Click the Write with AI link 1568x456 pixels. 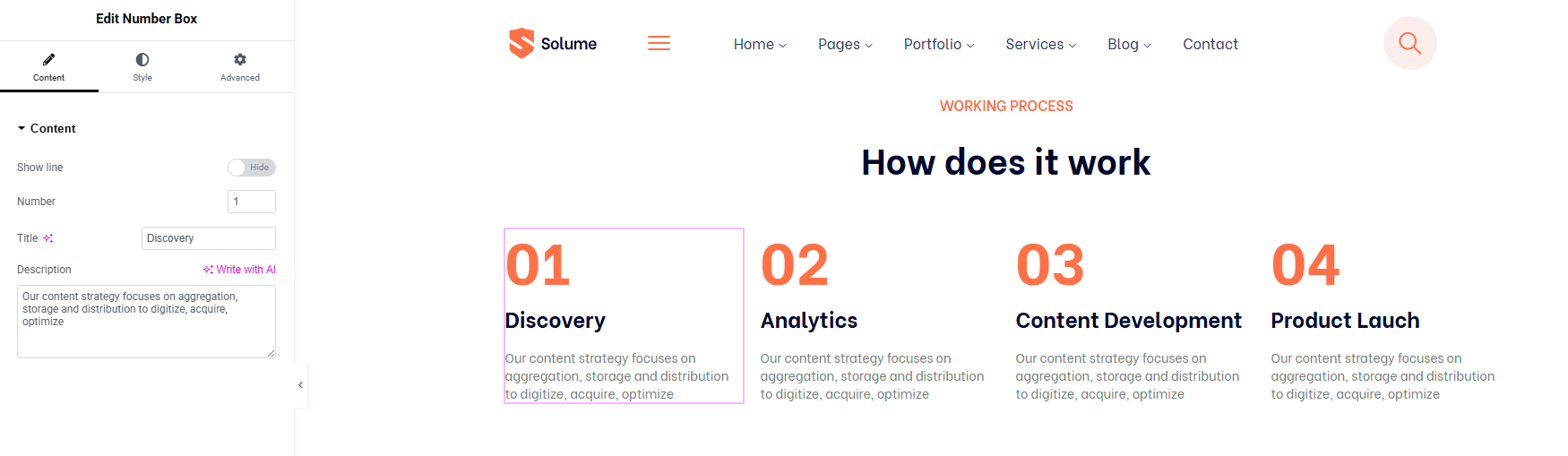[239, 270]
